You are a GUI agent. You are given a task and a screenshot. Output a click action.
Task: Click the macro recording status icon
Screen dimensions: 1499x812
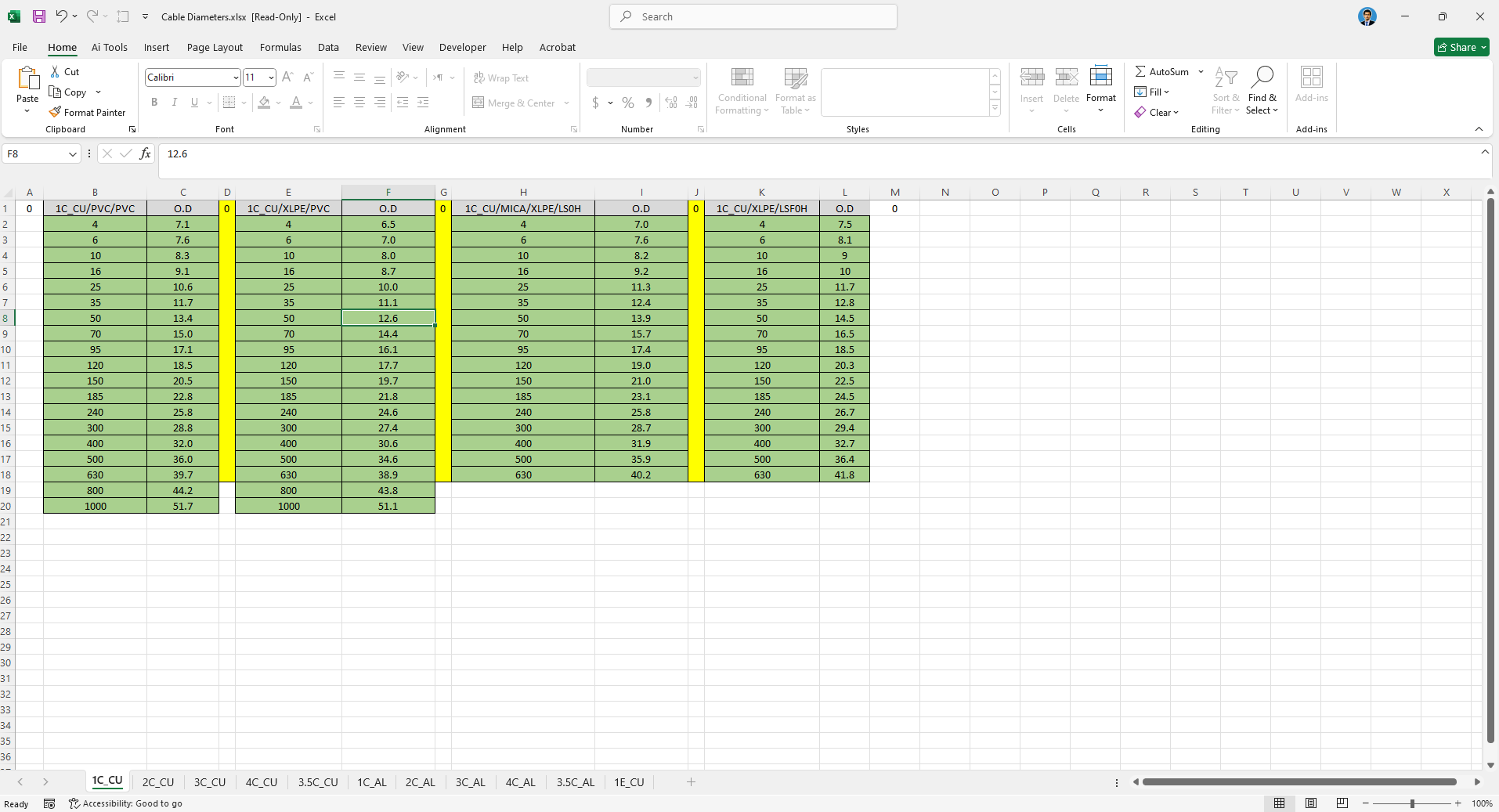[49, 803]
